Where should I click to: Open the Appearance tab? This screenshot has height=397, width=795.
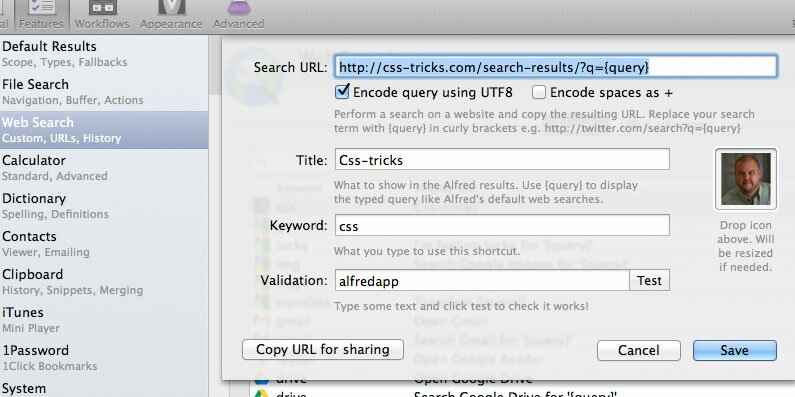tap(171, 16)
